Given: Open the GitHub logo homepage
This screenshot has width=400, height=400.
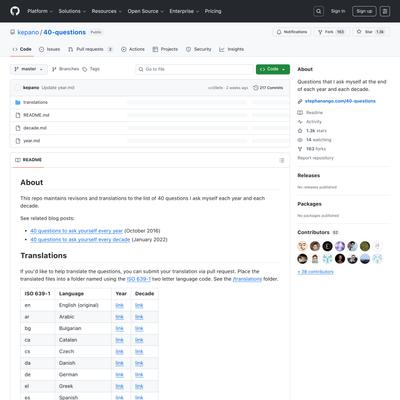Looking at the screenshot, I should [15, 11].
